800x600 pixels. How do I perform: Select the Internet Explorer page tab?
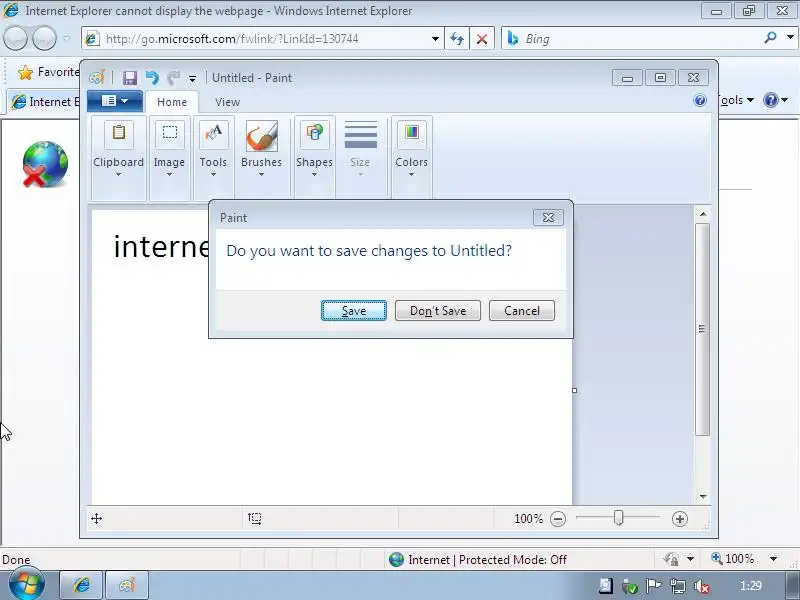(44, 102)
